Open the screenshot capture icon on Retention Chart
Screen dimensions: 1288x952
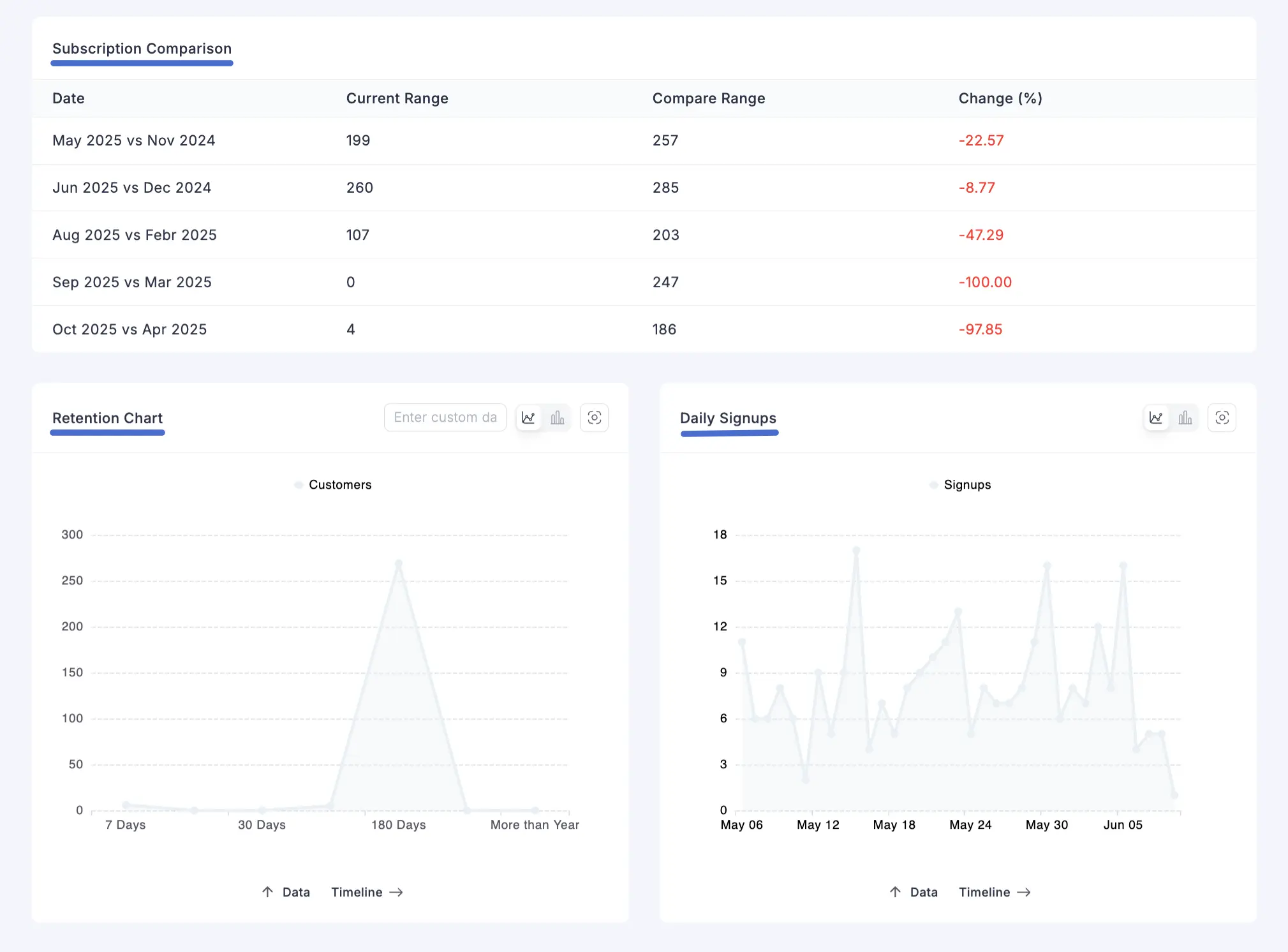[x=595, y=417]
